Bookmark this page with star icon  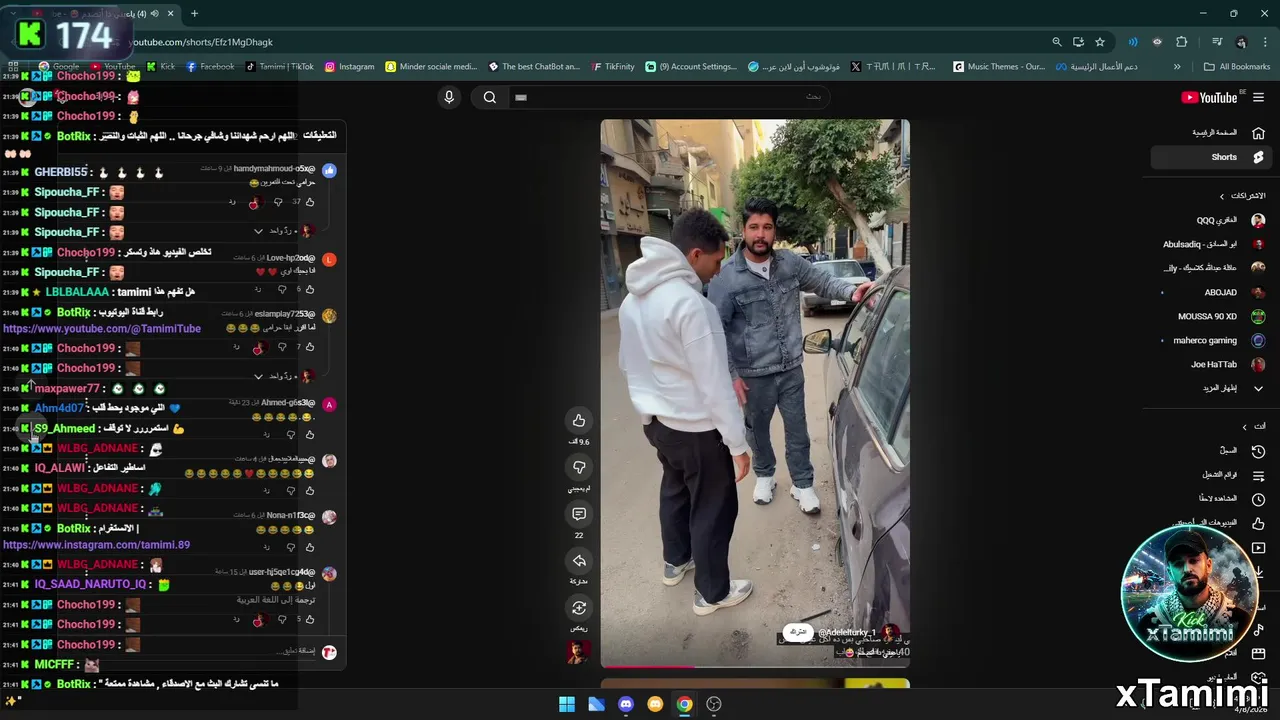pyautogui.click(x=1100, y=42)
